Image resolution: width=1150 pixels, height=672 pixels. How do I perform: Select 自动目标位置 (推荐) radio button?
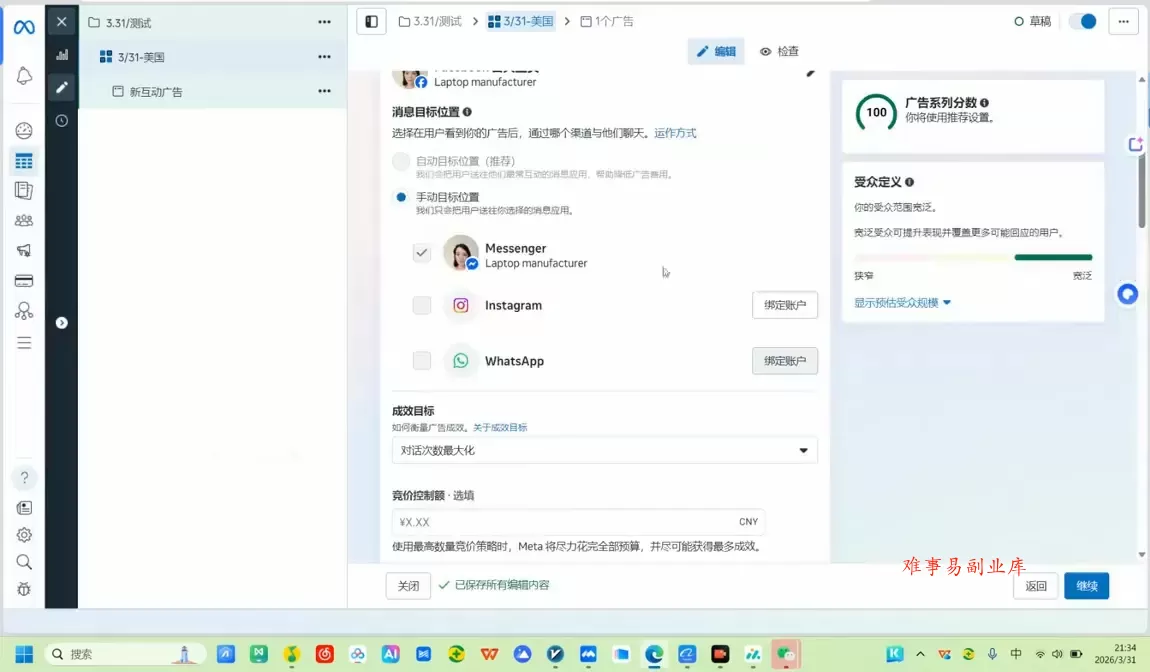400,161
